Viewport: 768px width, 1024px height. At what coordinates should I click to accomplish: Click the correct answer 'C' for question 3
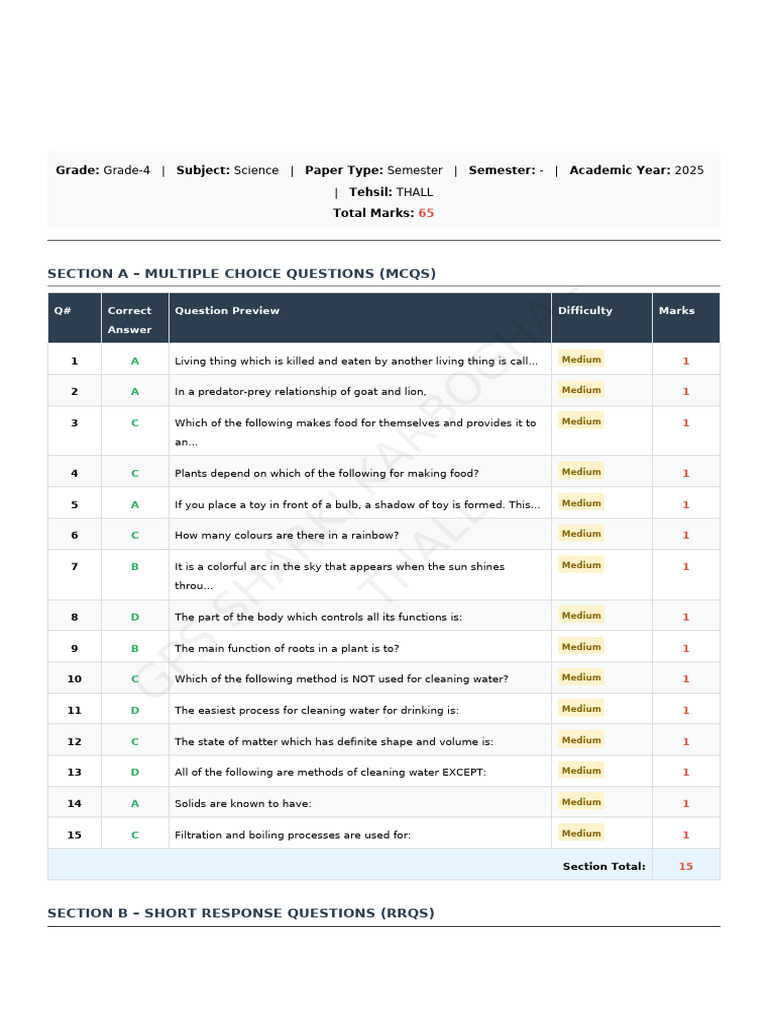coord(135,423)
